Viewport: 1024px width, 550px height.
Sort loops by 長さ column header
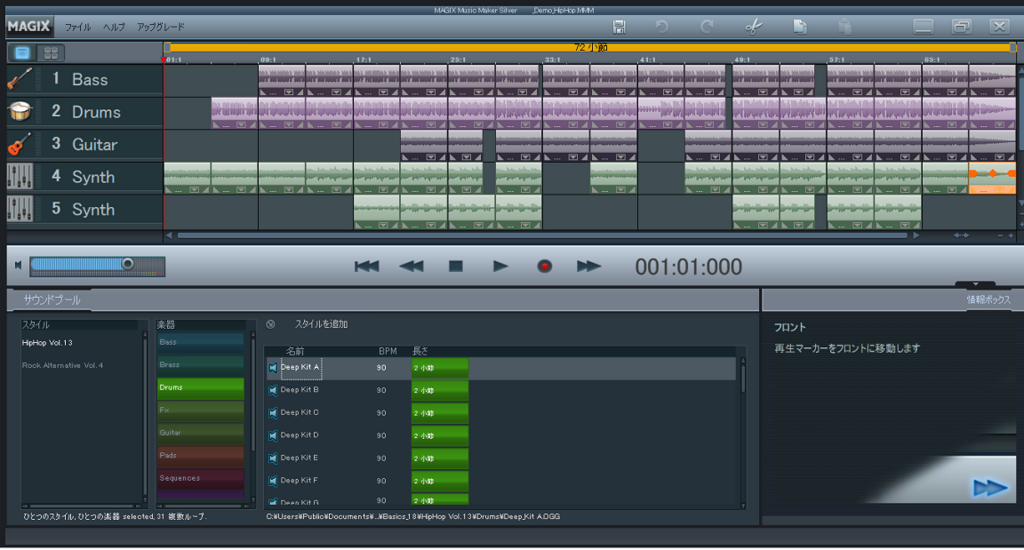(420, 351)
